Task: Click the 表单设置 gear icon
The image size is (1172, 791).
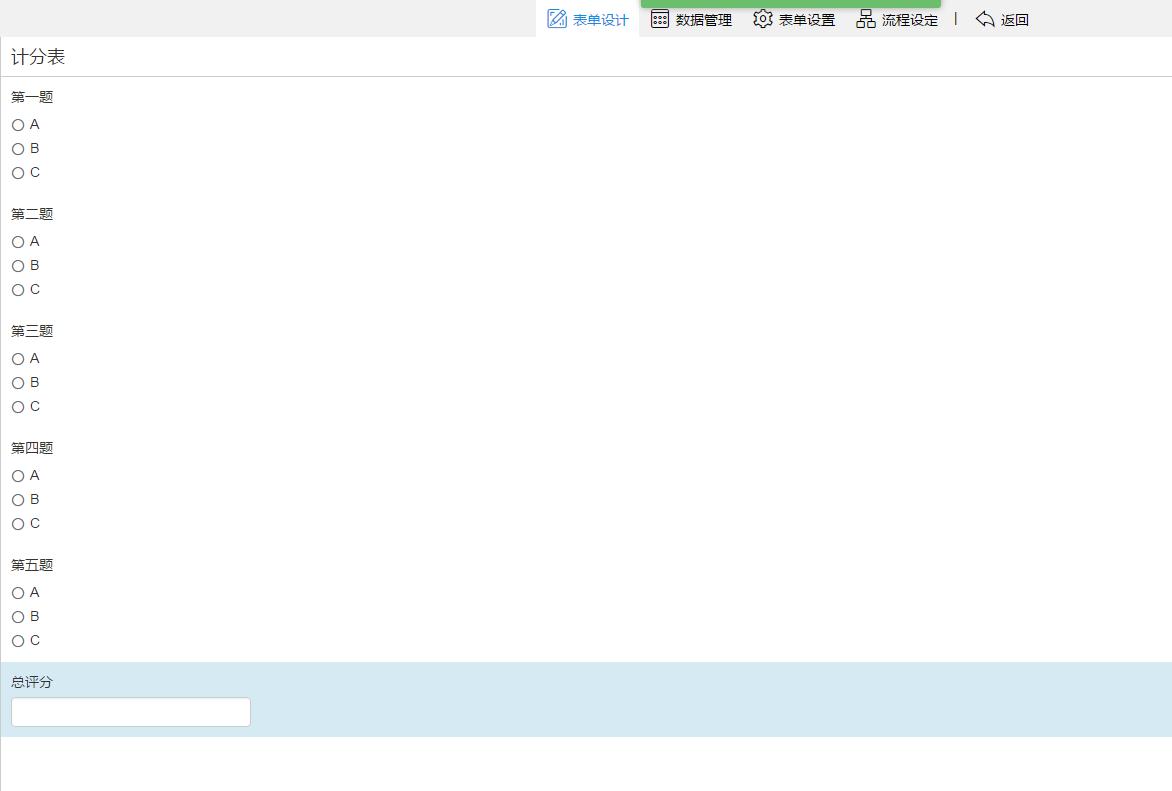Action: pos(762,19)
